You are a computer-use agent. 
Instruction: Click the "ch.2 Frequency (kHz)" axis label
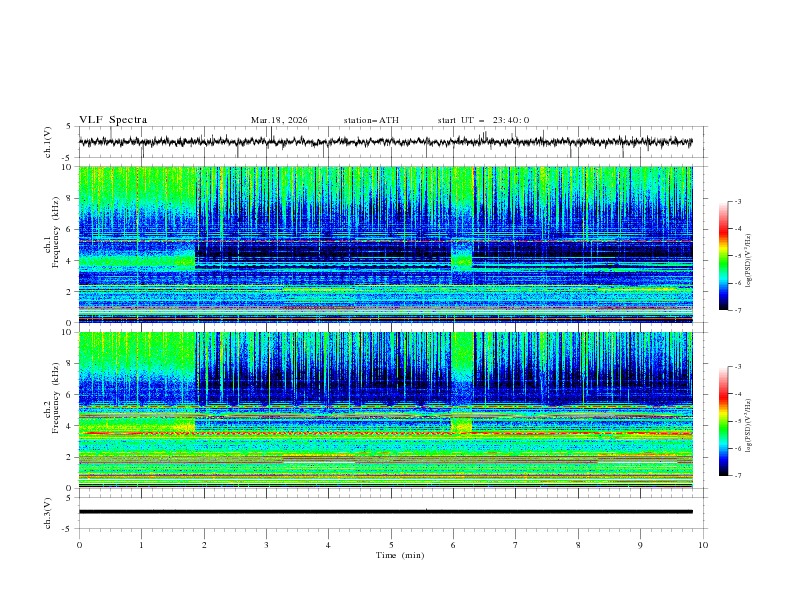[52, 397]
